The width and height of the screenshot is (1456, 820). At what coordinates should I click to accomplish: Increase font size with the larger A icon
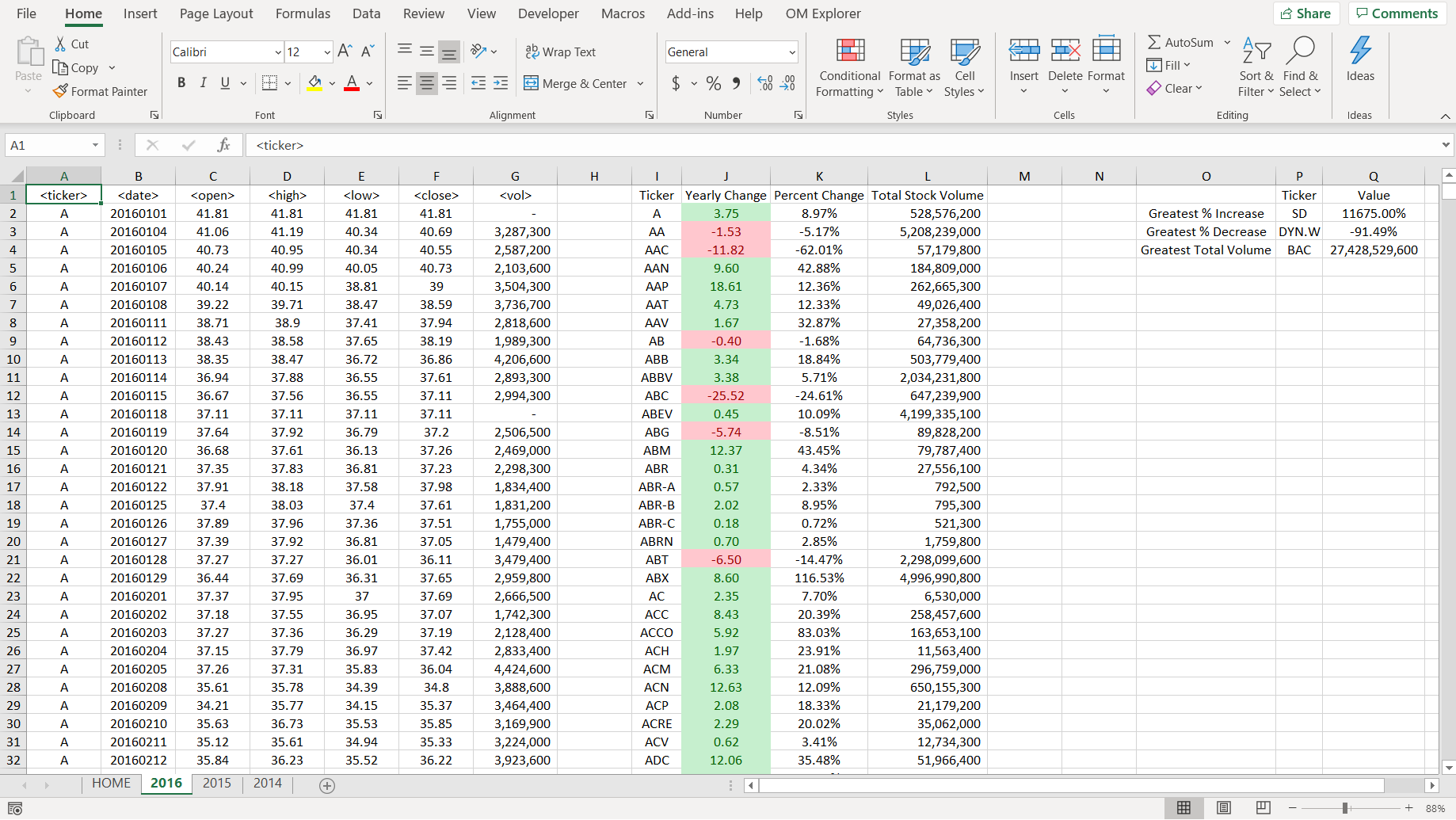tap(345, 51)
